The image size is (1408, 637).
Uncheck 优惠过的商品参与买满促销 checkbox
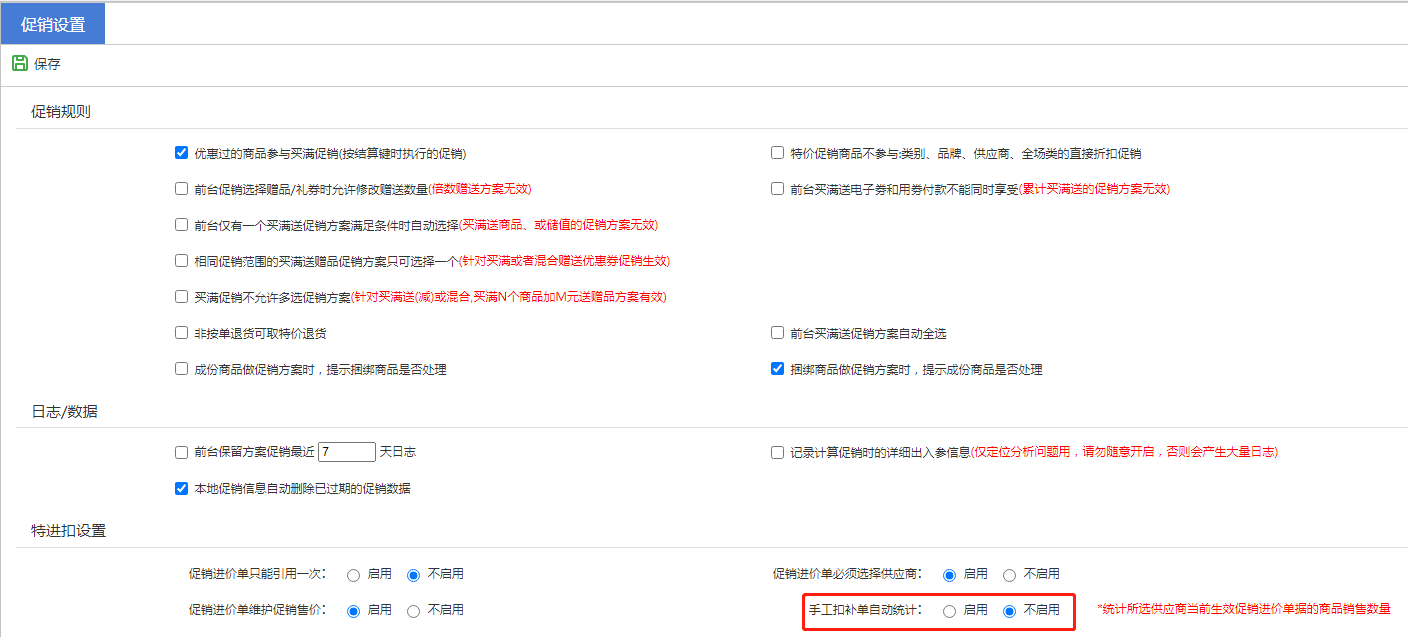181,153
